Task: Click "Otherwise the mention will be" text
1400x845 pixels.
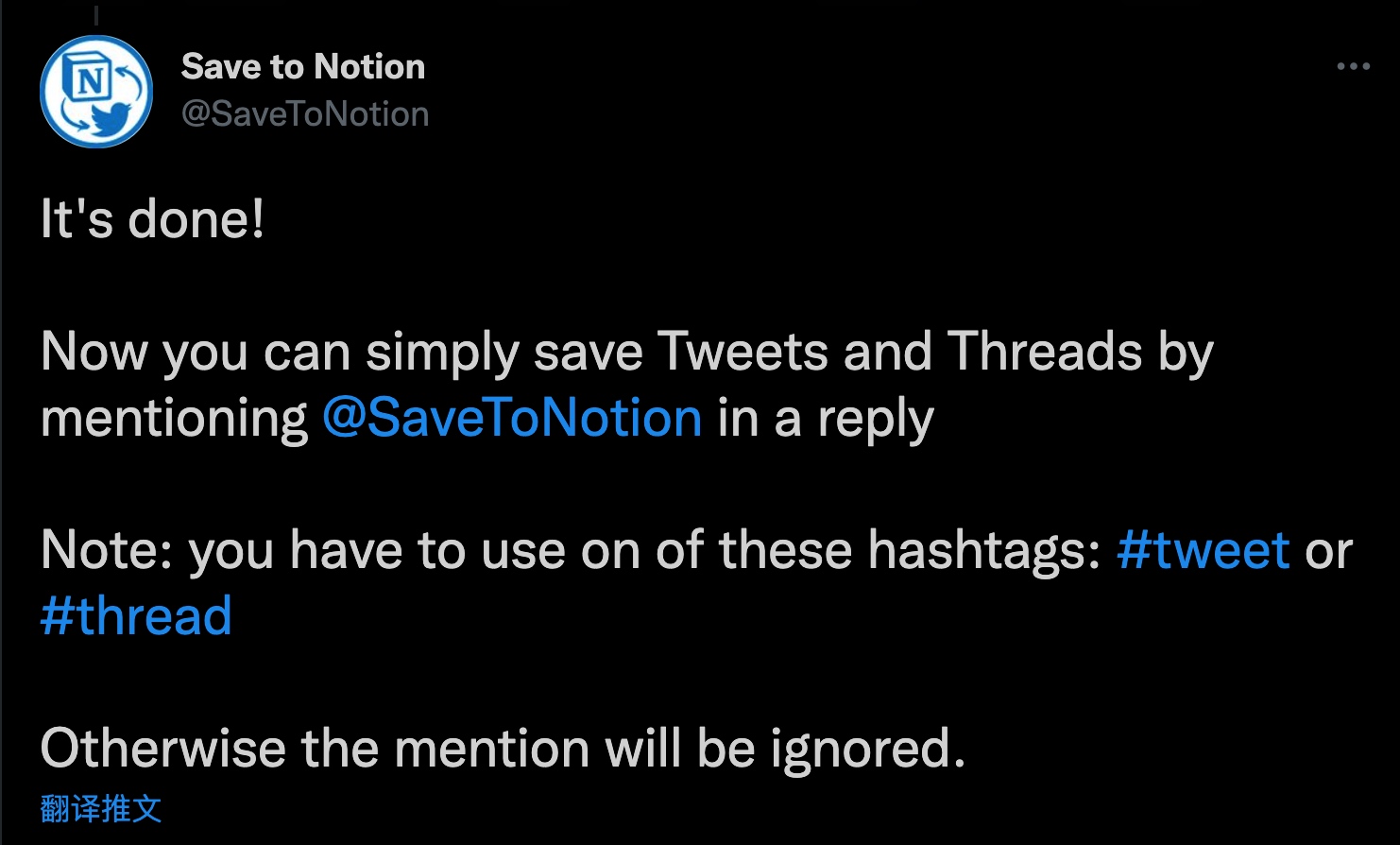Action: coord(397,749)
